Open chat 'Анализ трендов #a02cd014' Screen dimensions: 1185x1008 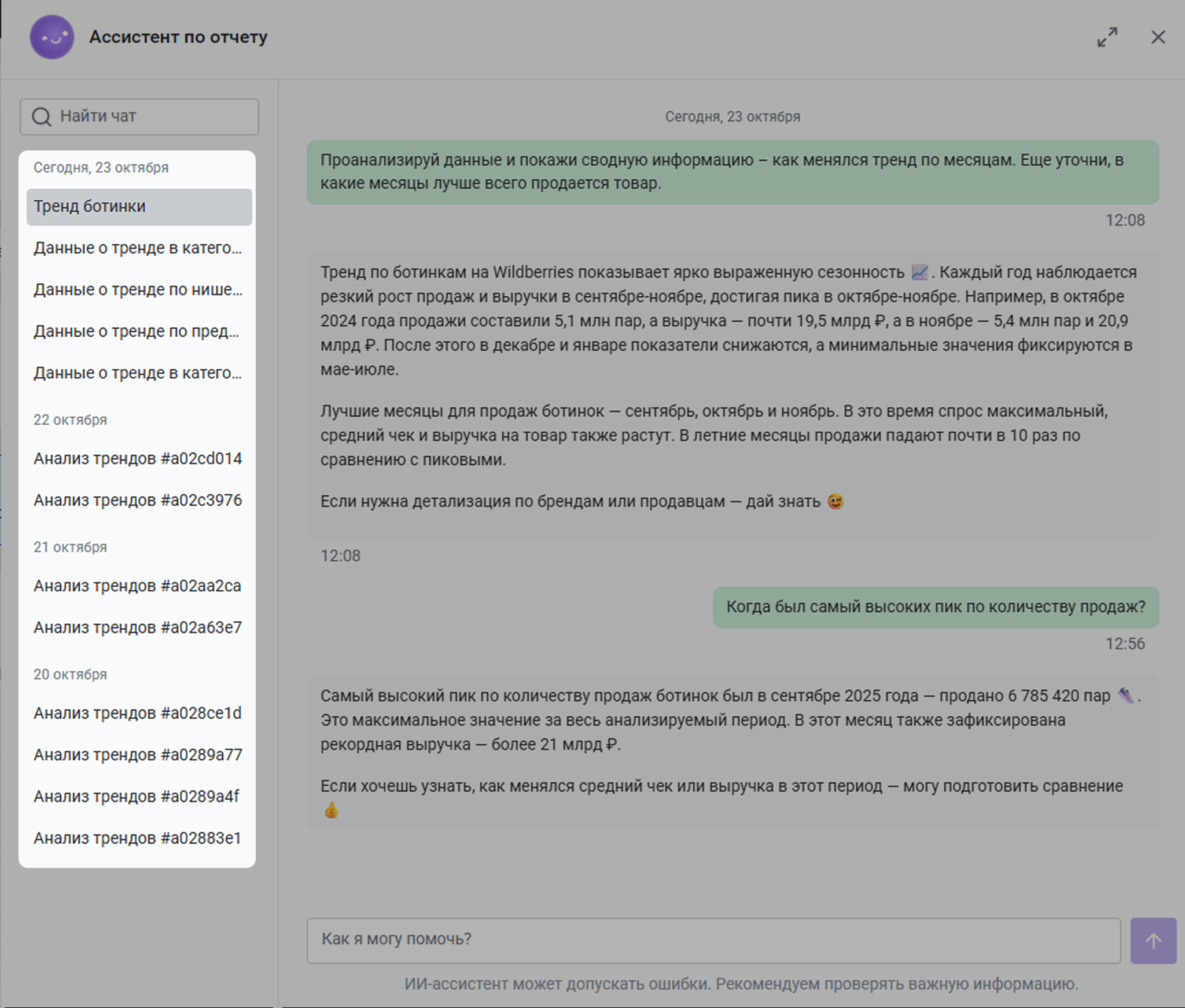(x=138, y=459)
